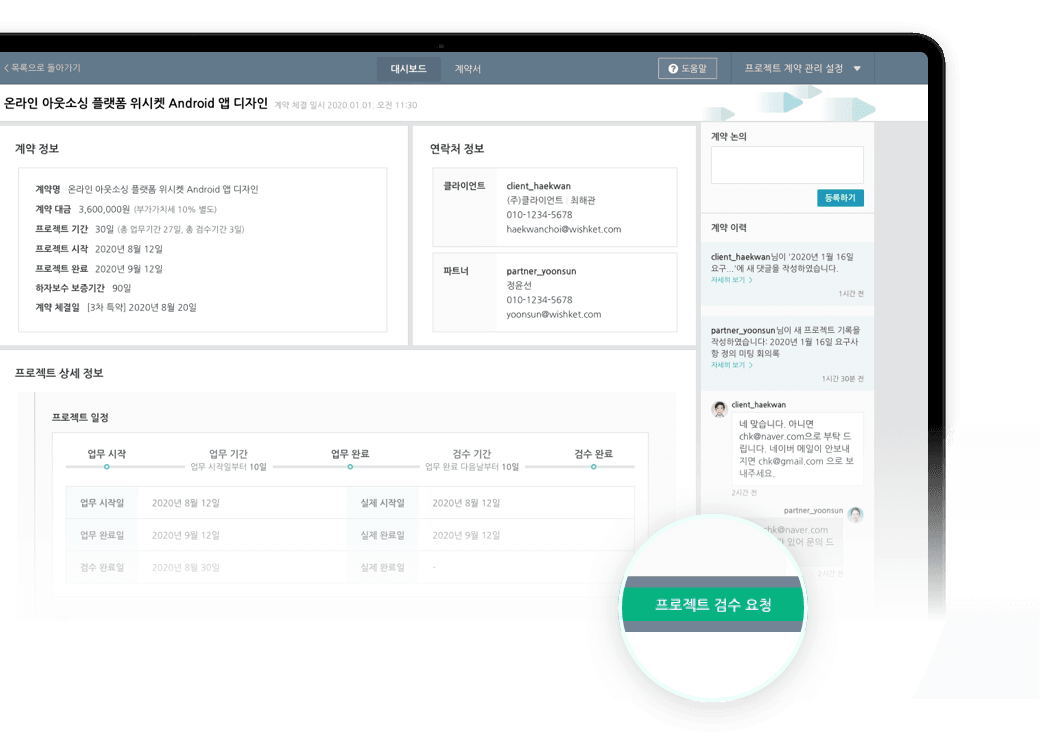Screen dimensions: 1040x750
Task: Open 자세히 보기 under client_haekwan's comment notice
Action: (x=732, y=280)
